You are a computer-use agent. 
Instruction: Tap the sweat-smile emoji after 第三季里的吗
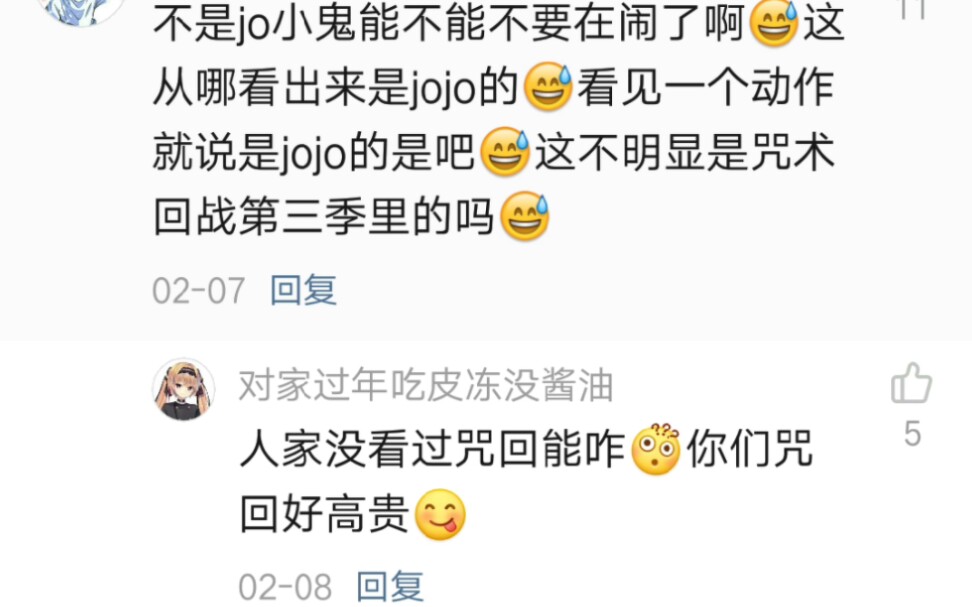point(524,216)
